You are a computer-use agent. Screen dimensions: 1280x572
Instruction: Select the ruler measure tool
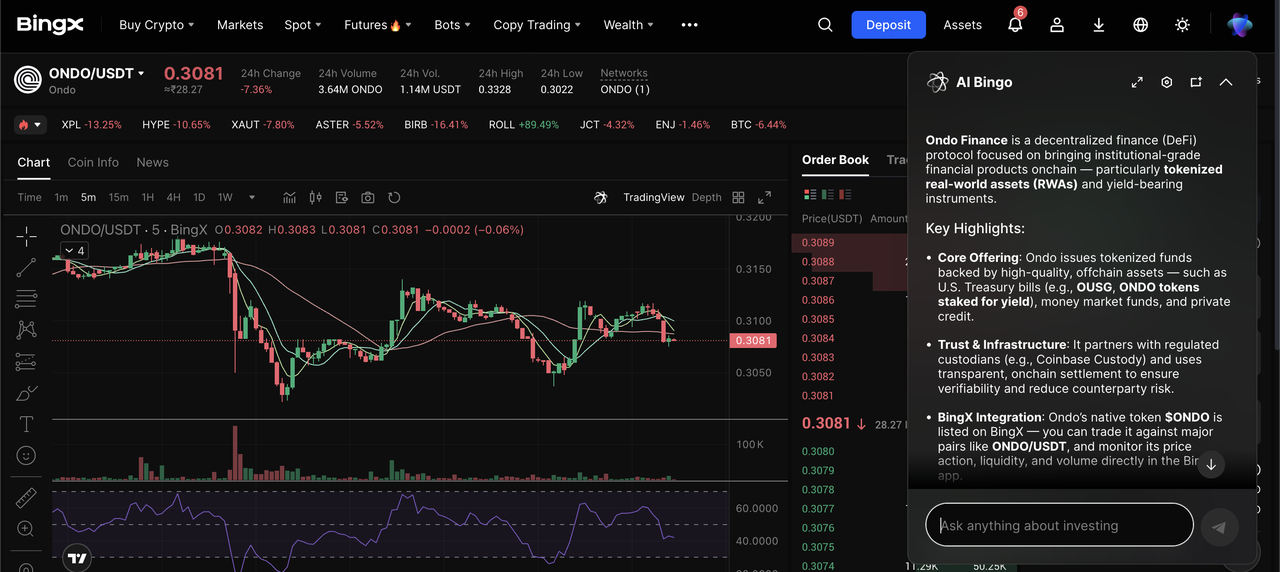point(26,498)
